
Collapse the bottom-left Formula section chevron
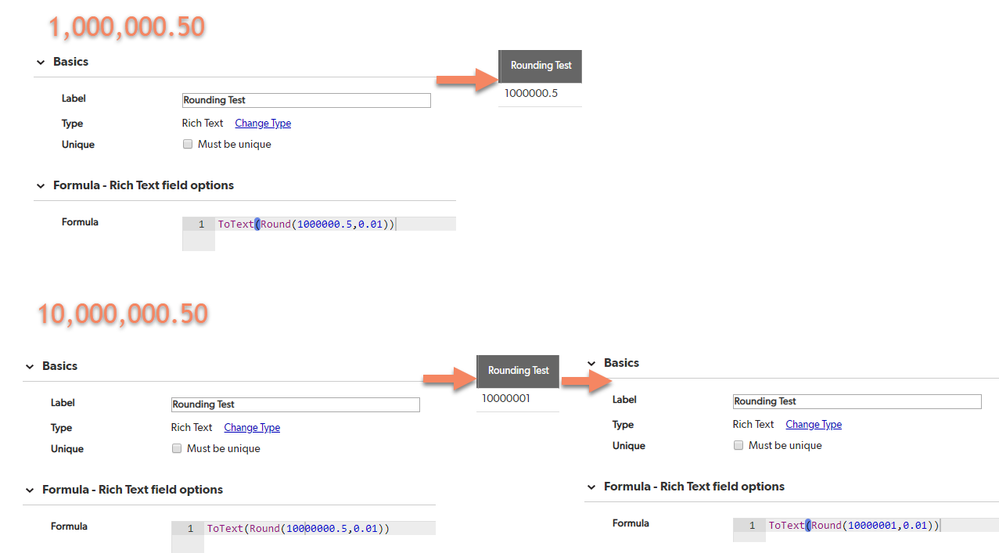[30, 490]
